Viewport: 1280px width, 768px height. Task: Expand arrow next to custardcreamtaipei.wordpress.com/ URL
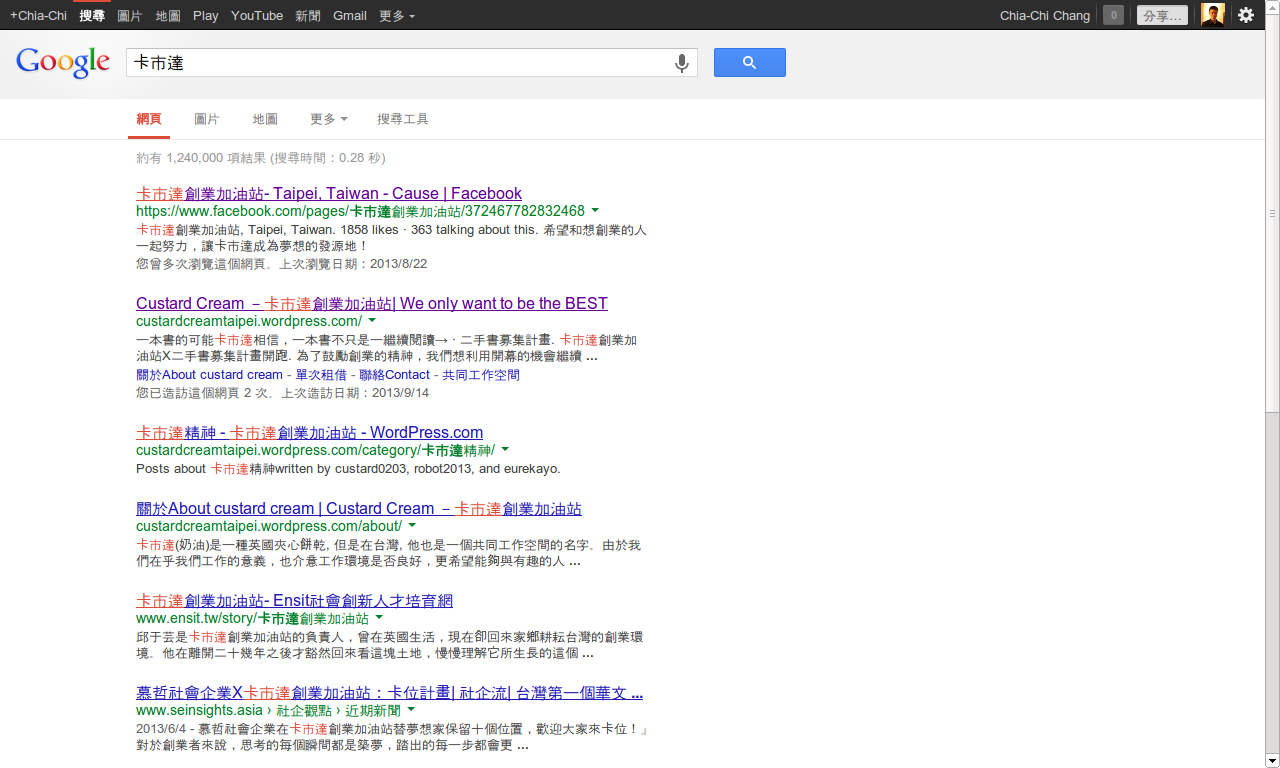(x=372, y=321)
